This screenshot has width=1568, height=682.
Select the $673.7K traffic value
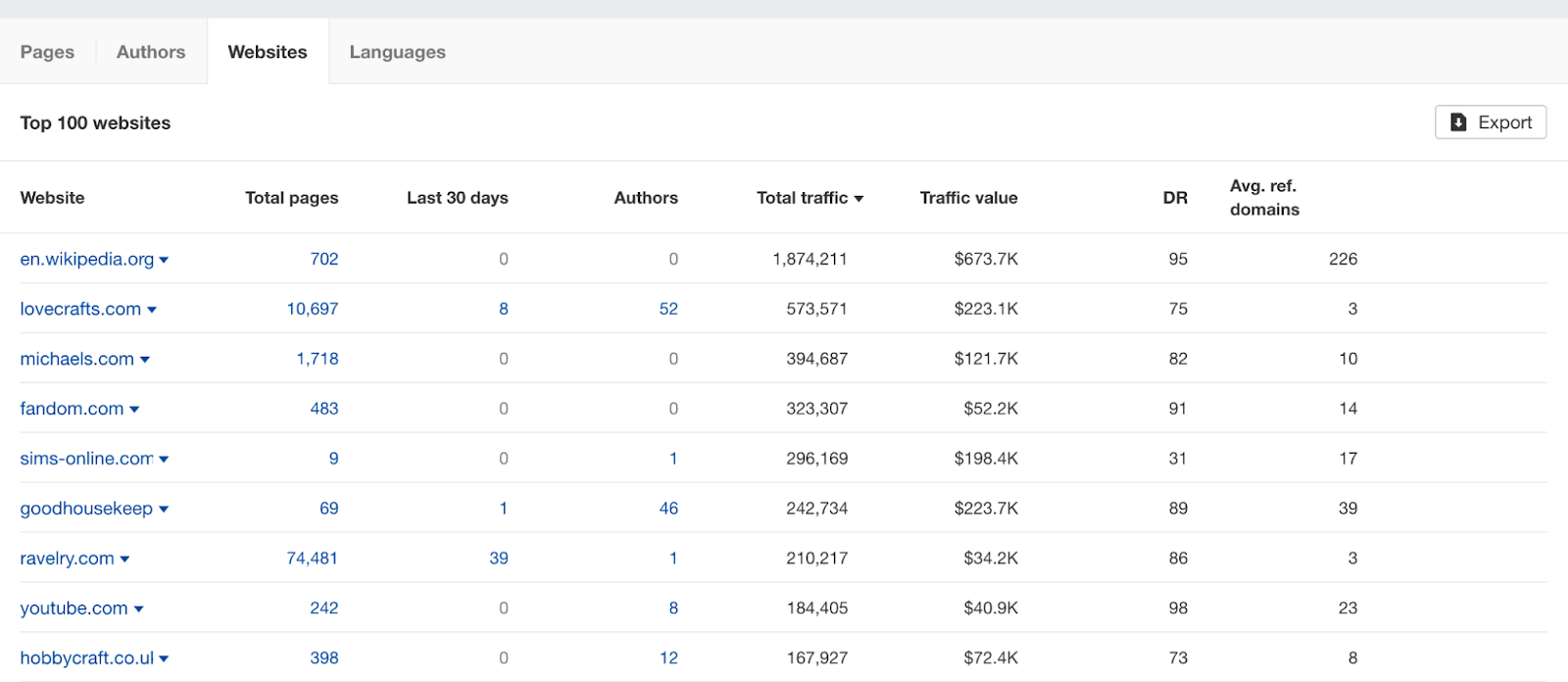tap(986, 259)
